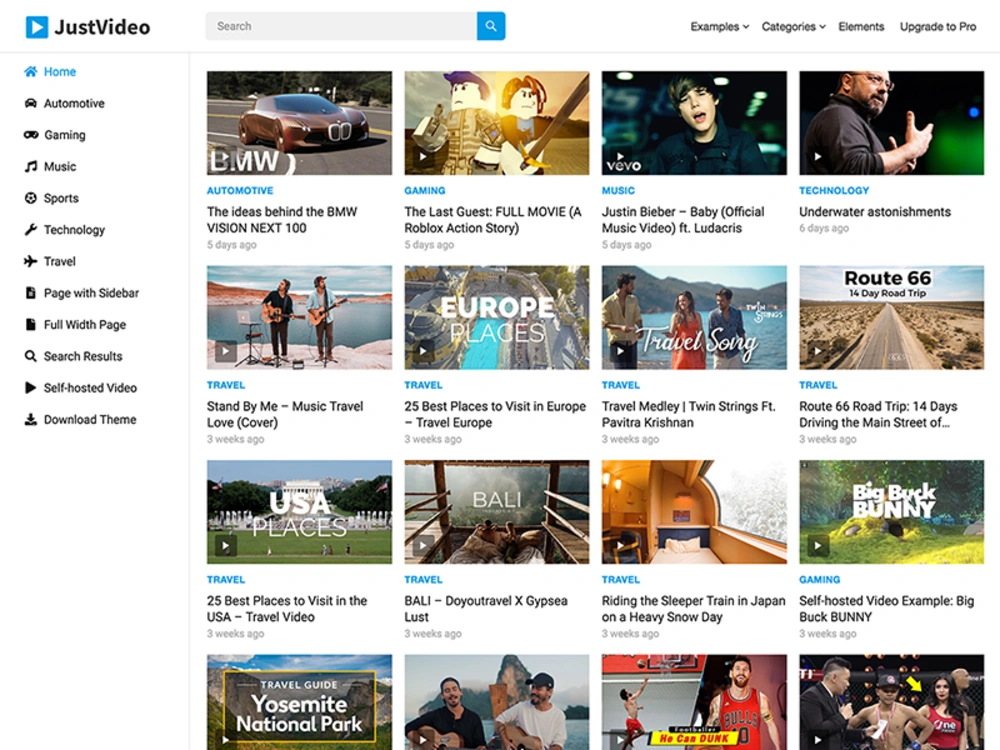Click play icon on USA Places thumbnail
This screenshot has height=750, width=1000.
click(225, 545)
